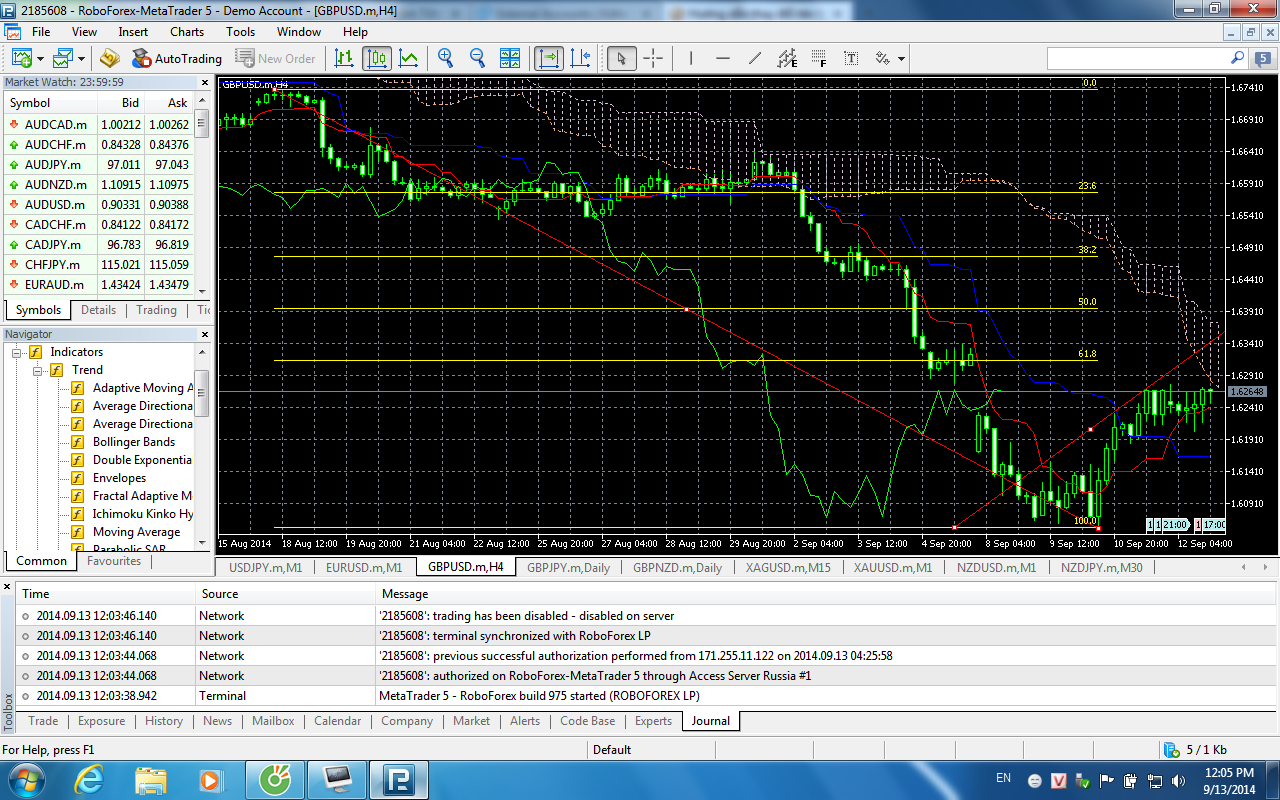Select the EURAUD.m symbol row
The width and height of the screenshot is (1280, 800).
coord(98,284)
